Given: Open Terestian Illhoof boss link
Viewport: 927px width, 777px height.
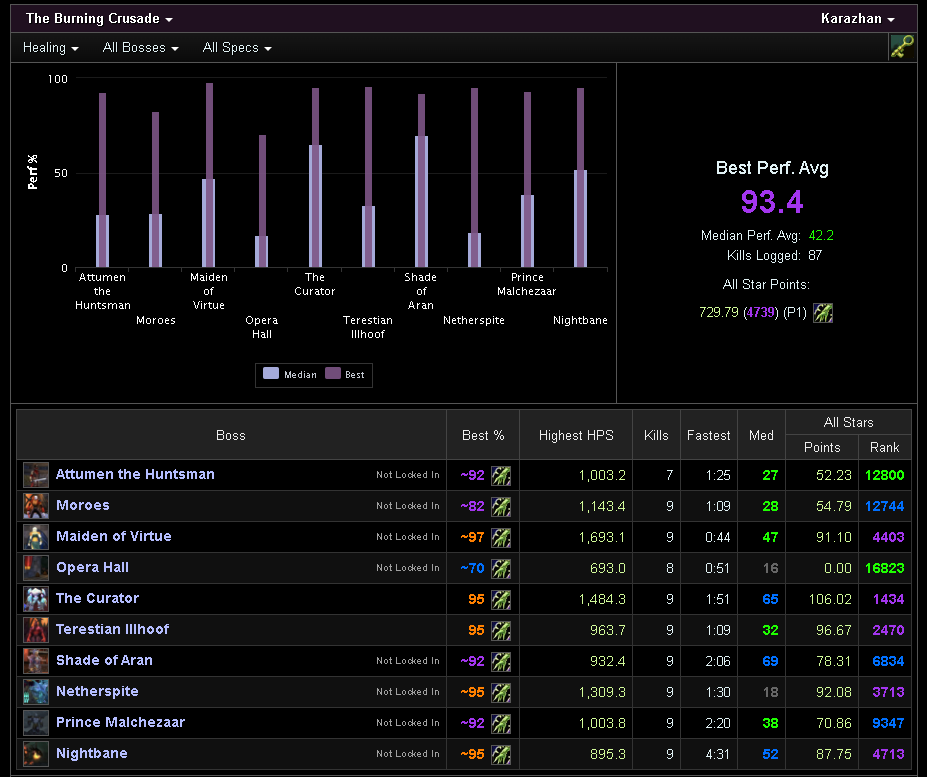Looking at the screenshot, I should [x=112, y=629].
